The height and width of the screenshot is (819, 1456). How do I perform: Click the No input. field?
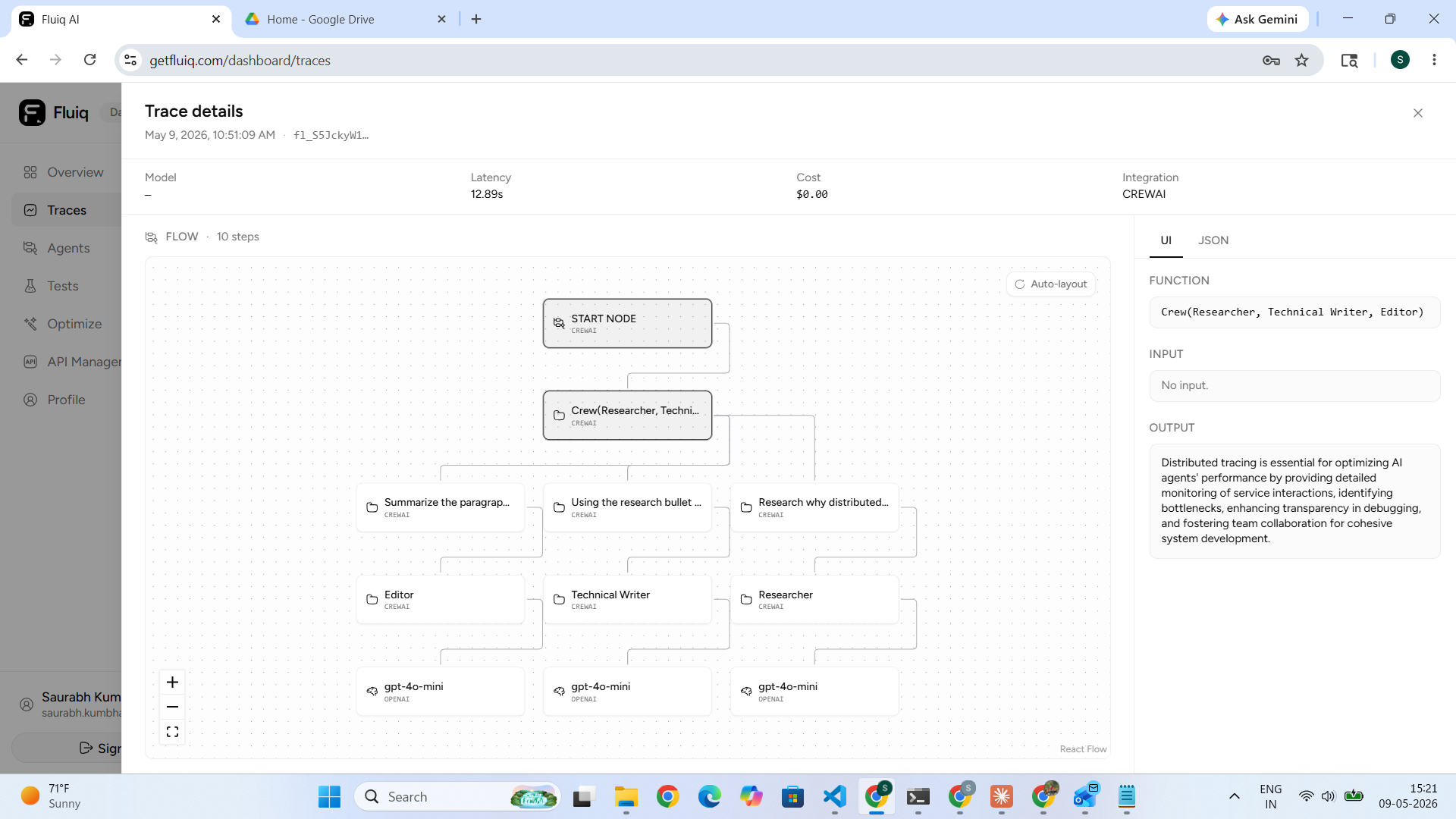coord(1294,385)
